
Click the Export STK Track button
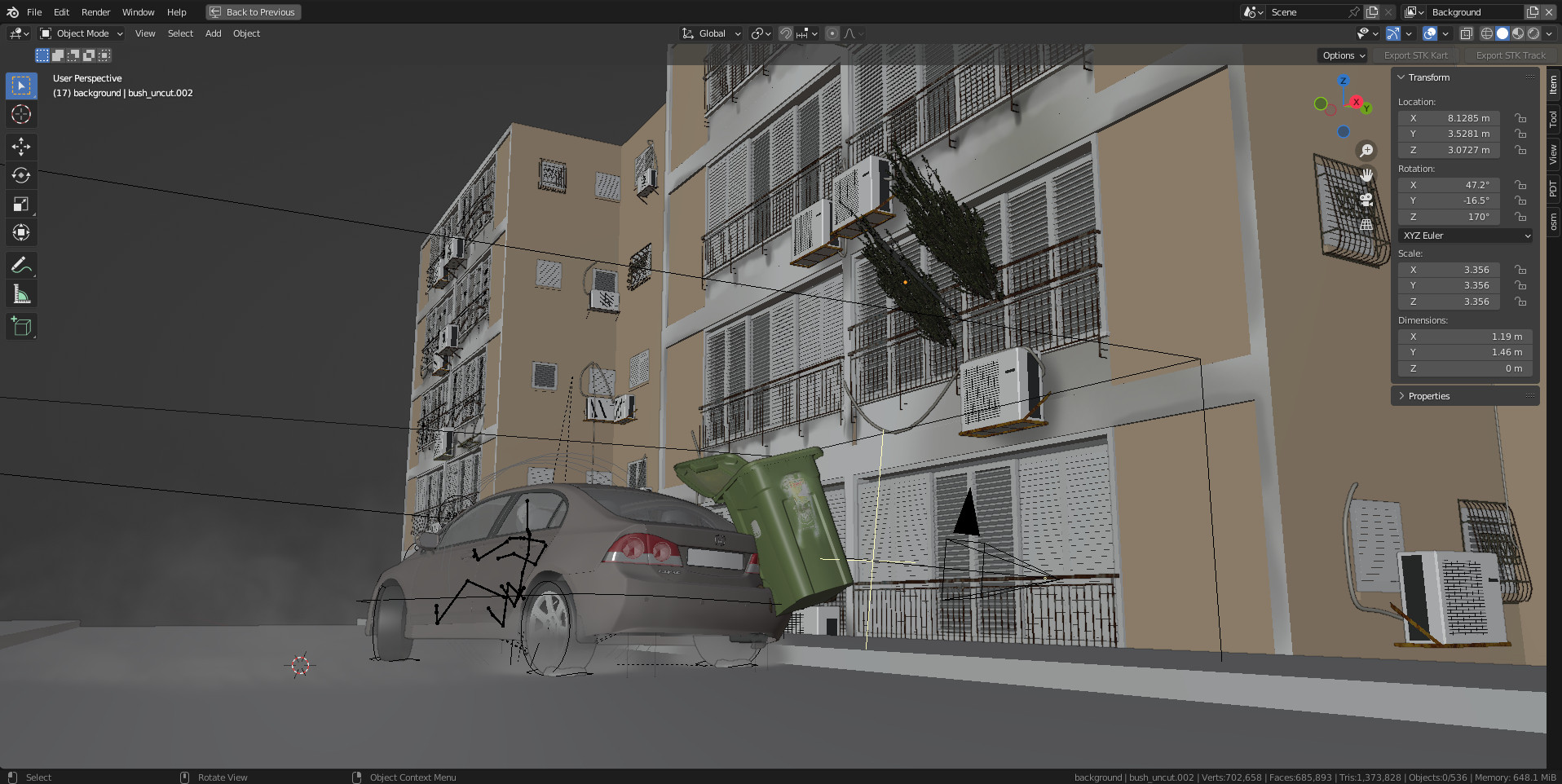(x=1510, y=55)
